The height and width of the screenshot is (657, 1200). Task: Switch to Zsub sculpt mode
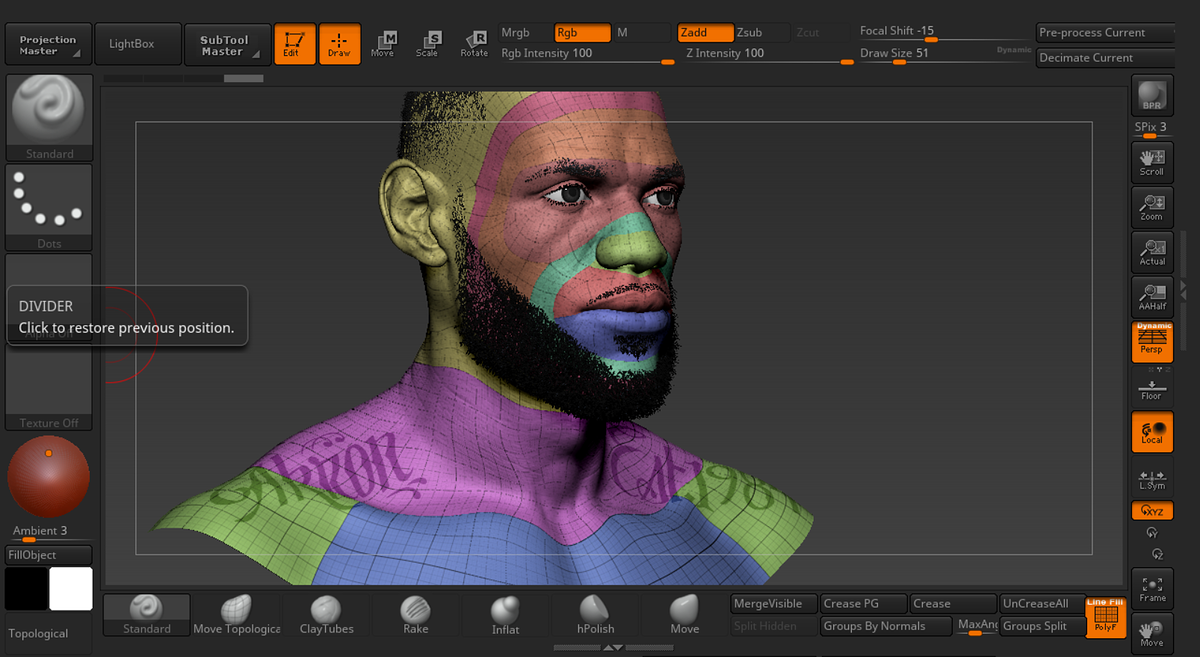coord(760,33)
